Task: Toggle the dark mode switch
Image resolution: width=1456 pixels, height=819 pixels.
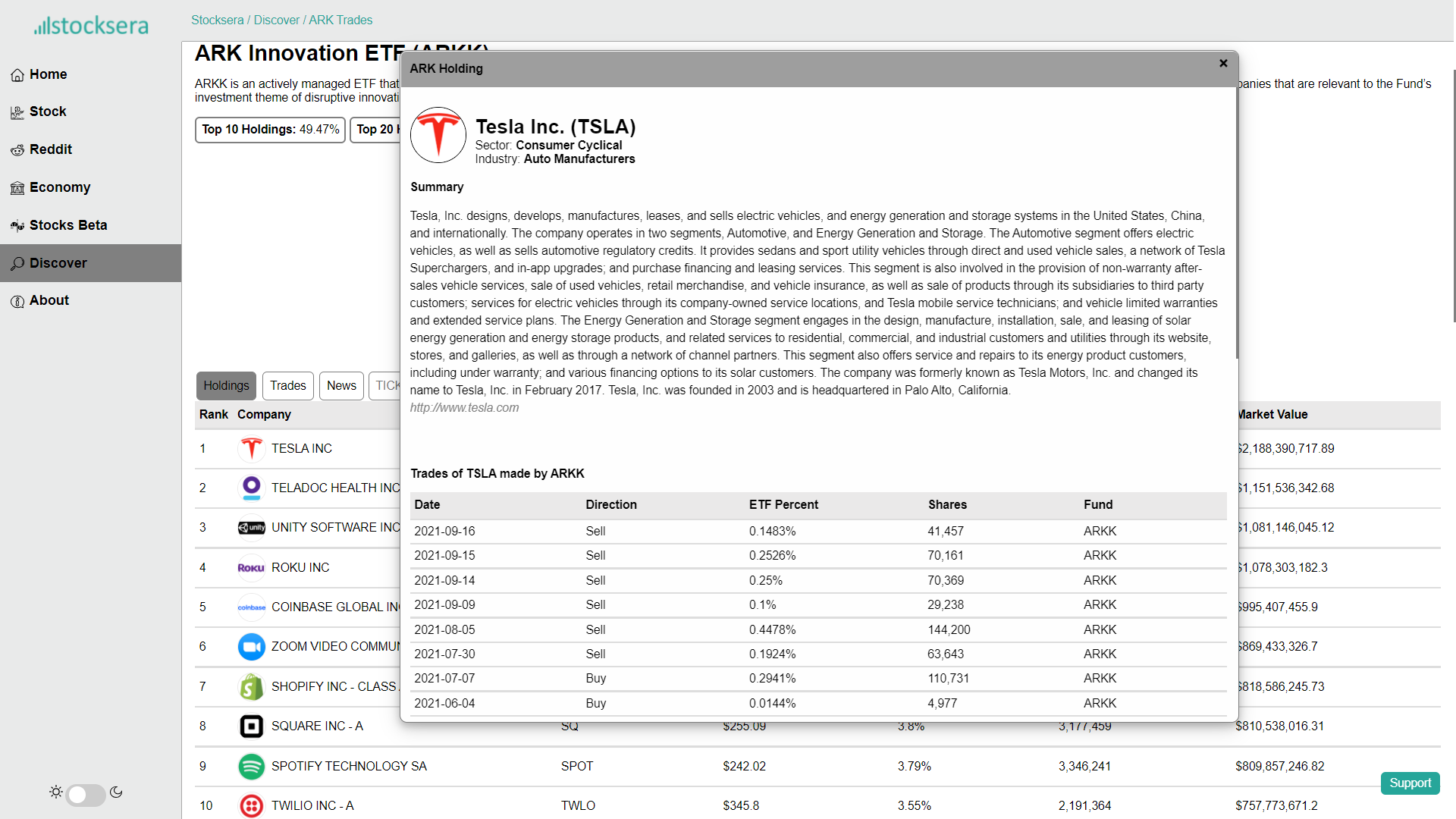Action: point(86,794)
